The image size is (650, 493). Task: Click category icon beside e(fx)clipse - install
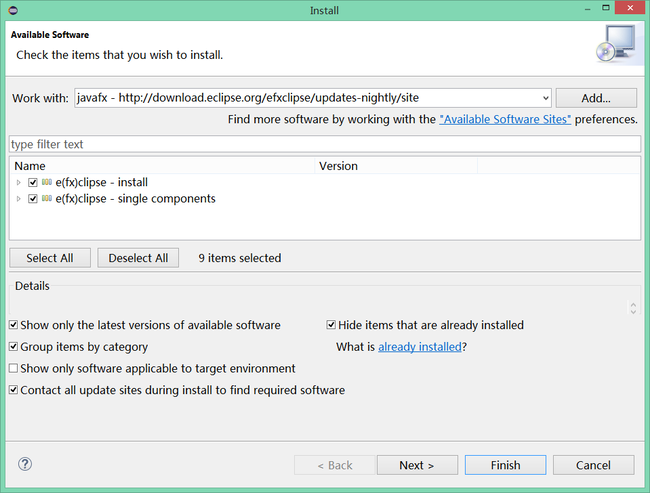click(47, 182)
